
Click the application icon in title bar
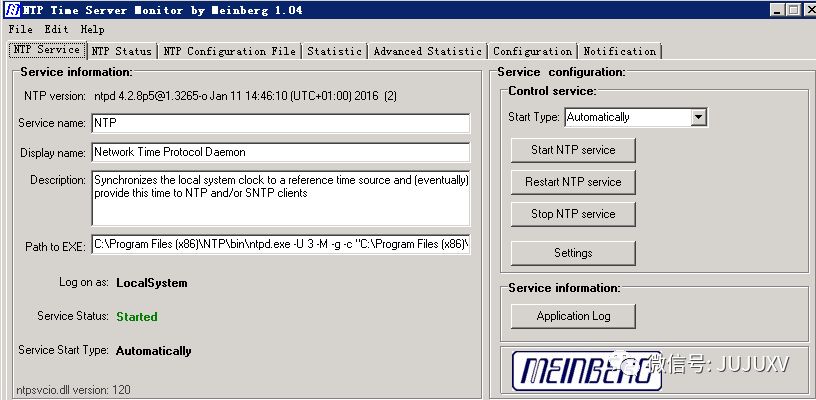point(12,10)
